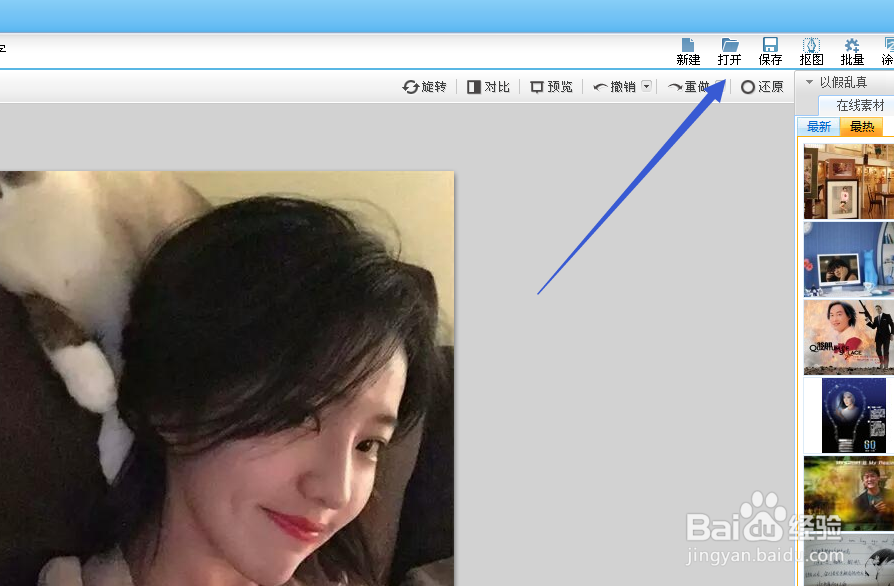This screenshot has height=586, width=894.
Task: Switch to the 最热 materials tab
Action: tap(861, 126)
